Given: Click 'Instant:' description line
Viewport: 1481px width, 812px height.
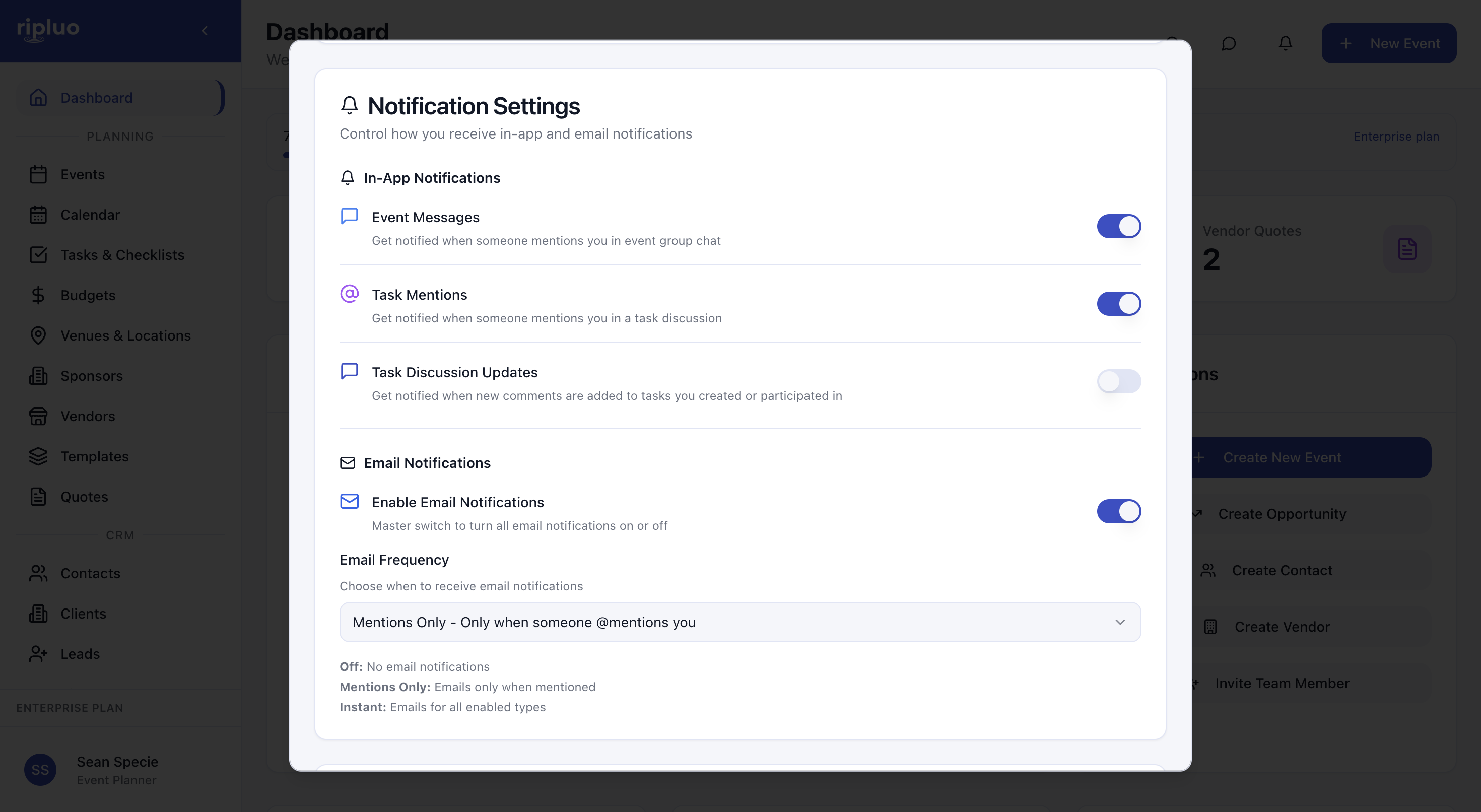Looking at the screenshot, I should point(443,707).
